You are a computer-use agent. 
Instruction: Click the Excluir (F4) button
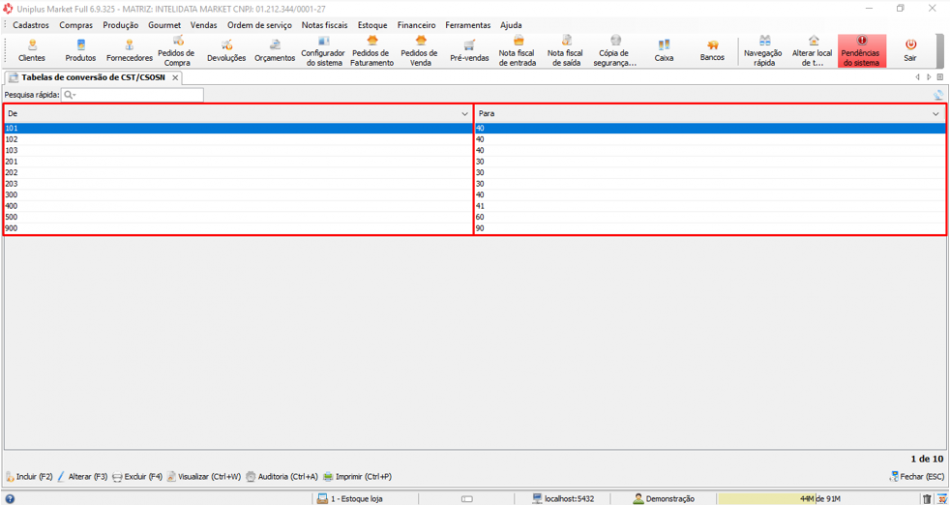click(138, 477)
